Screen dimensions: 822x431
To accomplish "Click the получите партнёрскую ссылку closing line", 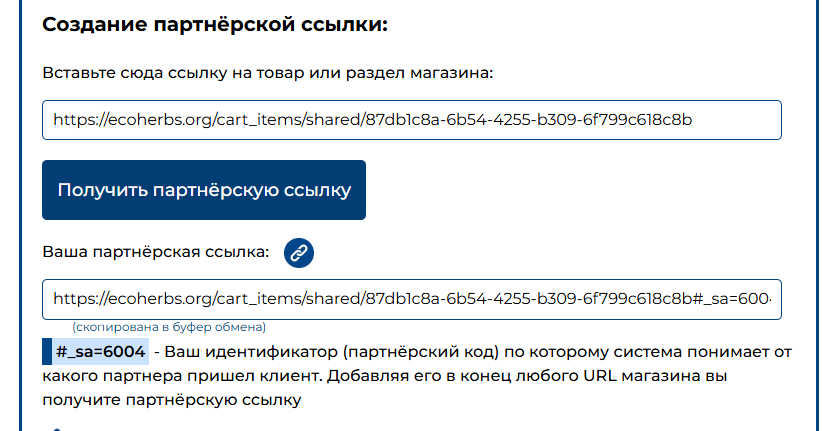I will 172,400.
